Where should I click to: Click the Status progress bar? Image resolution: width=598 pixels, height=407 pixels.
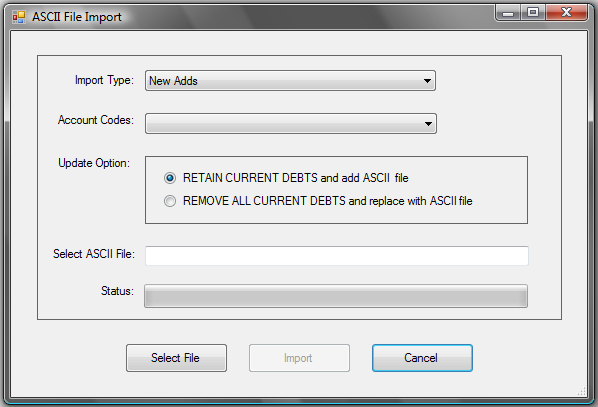click(x=336, y=296)
